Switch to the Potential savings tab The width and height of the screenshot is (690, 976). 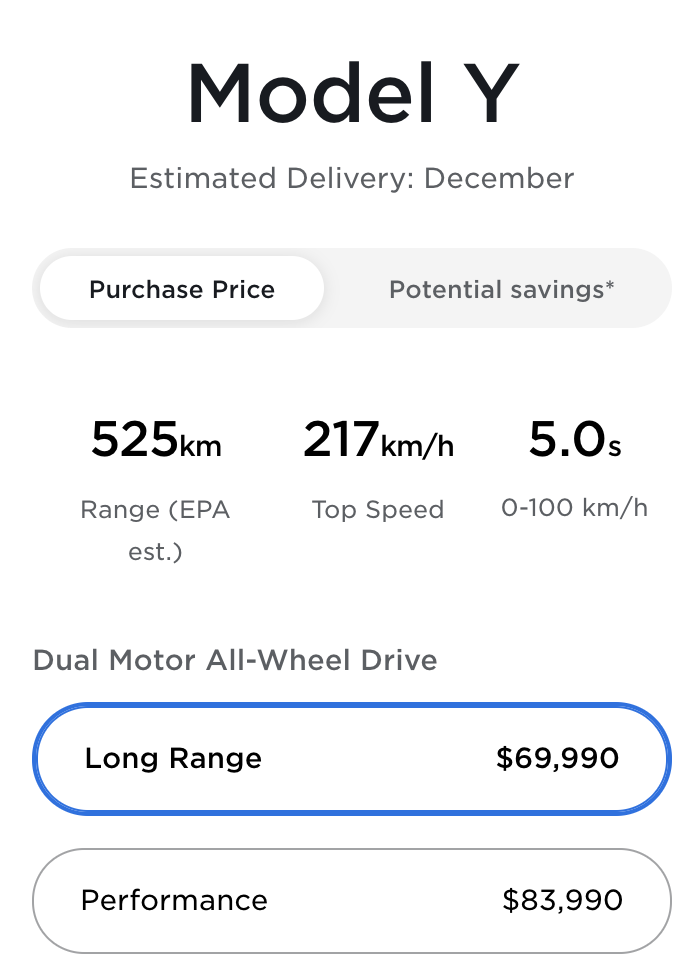pos(501,290)
